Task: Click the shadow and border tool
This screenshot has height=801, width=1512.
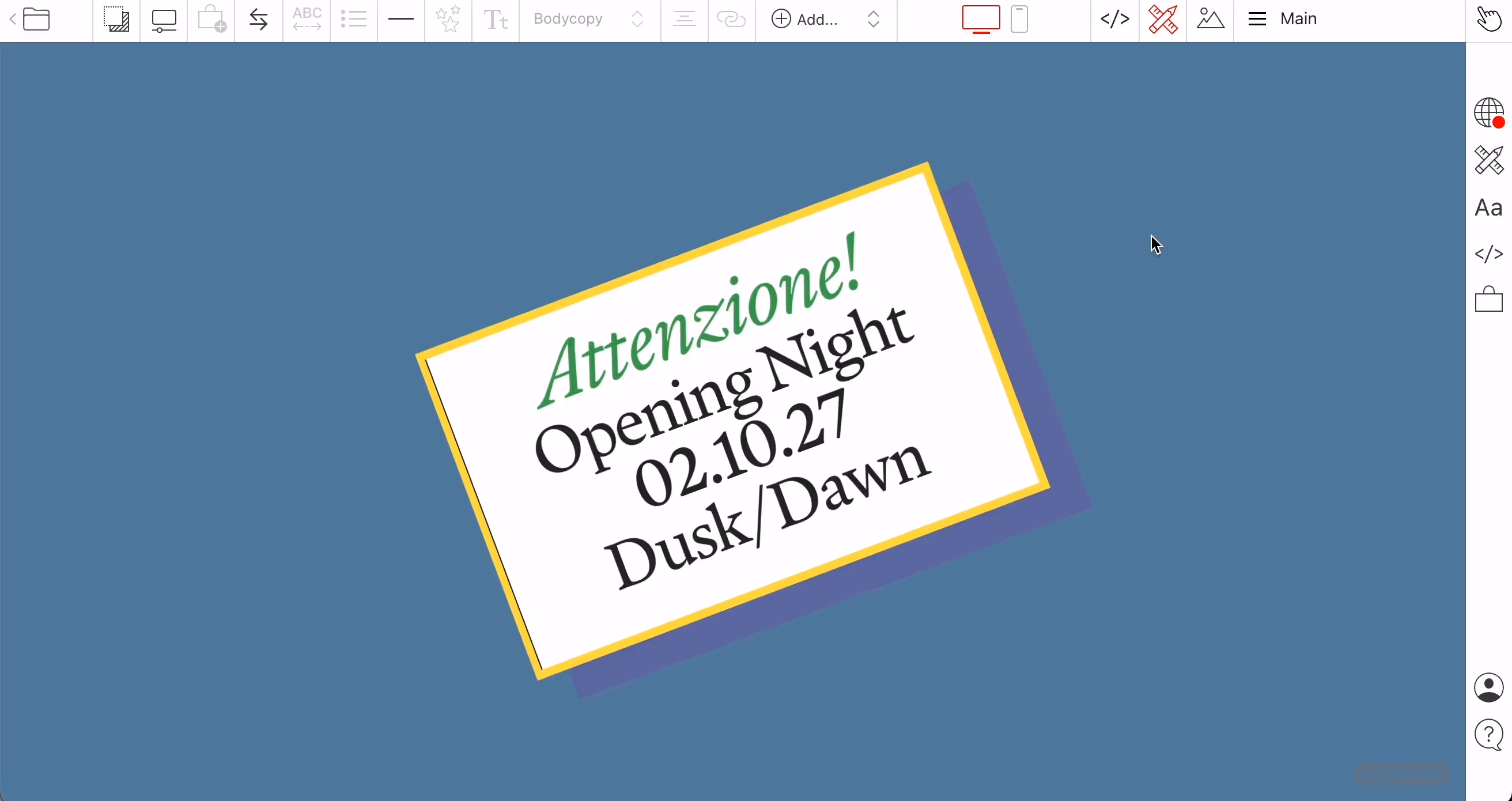Action: [x=116, y=20]
